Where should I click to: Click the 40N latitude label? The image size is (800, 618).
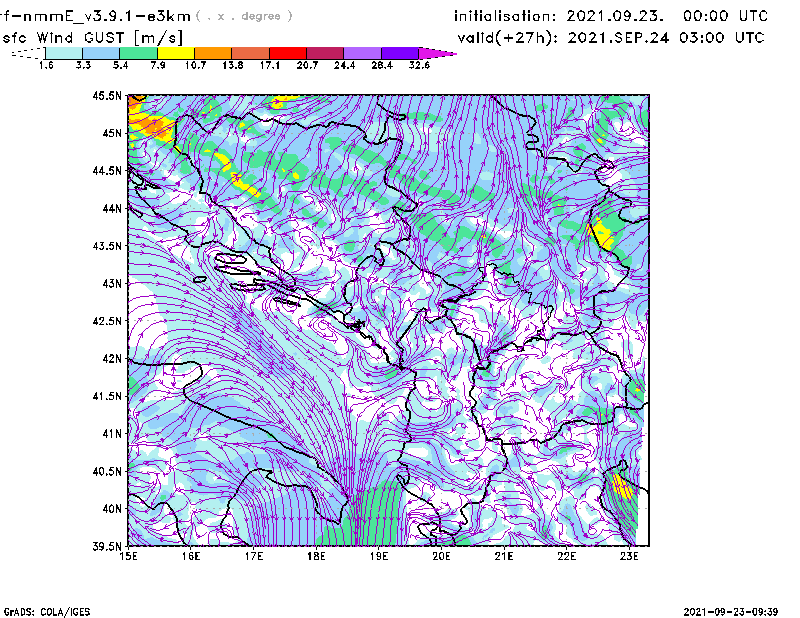coord(112,509)
